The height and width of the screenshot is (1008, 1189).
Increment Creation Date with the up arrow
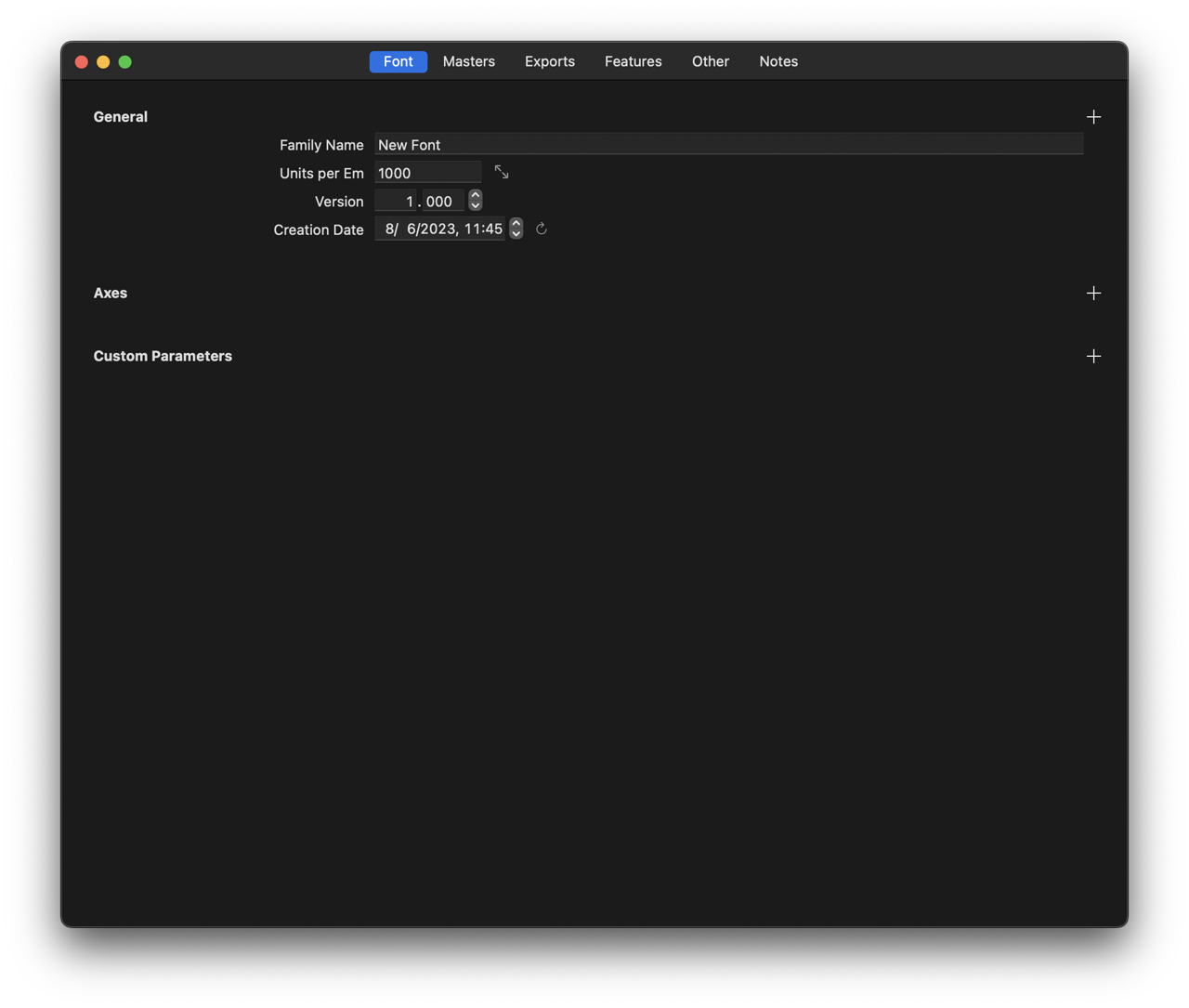[x=516, y=224]
